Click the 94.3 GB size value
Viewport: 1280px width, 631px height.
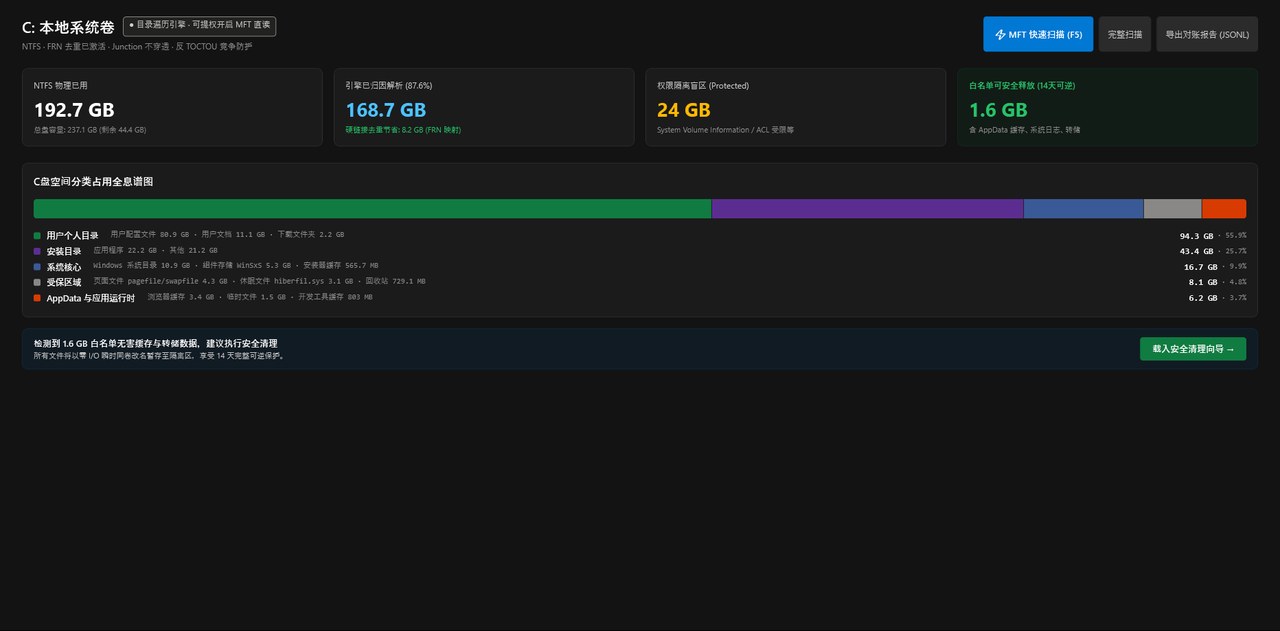pos(1196,235)
